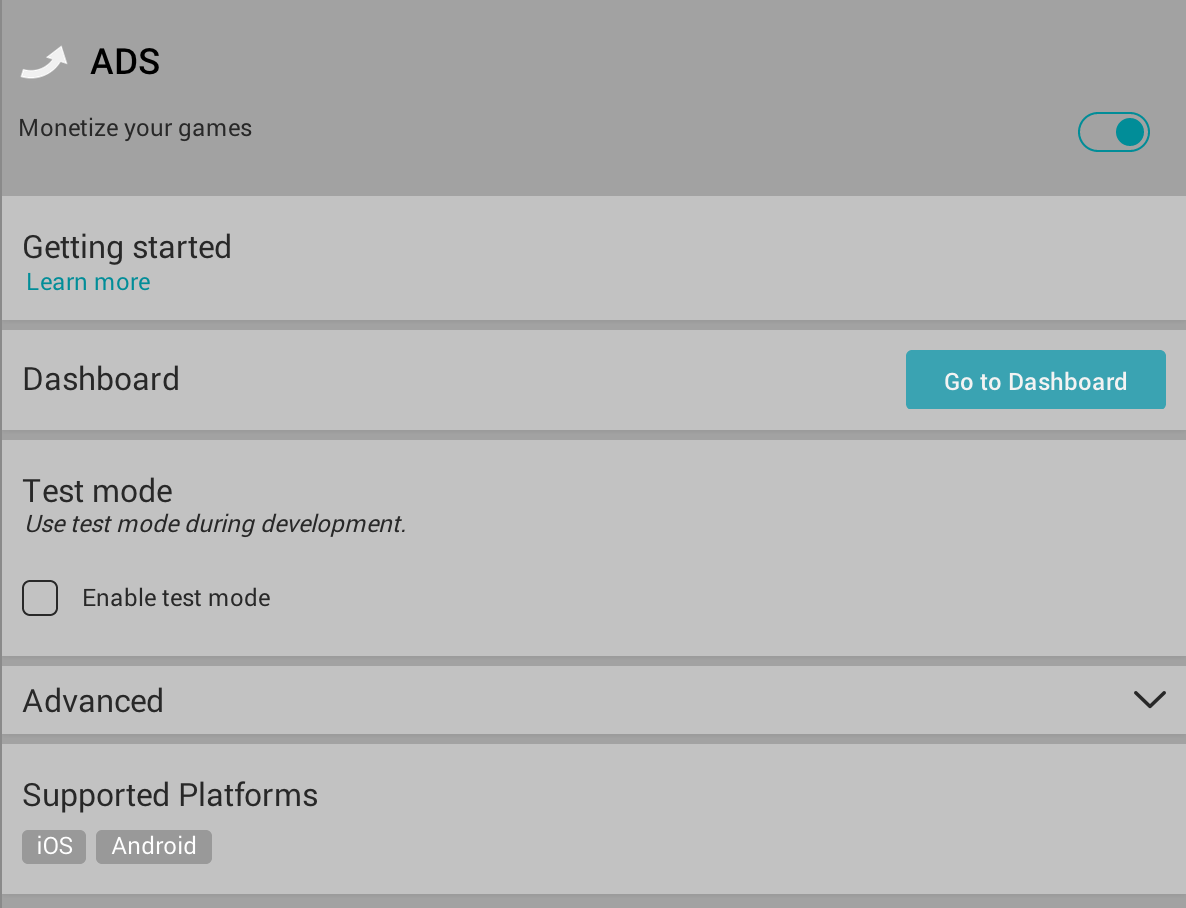The width and height of the screenshot is (1186, 908).
Task: Click the Supported Platforms heading
Action: [170, 795]
